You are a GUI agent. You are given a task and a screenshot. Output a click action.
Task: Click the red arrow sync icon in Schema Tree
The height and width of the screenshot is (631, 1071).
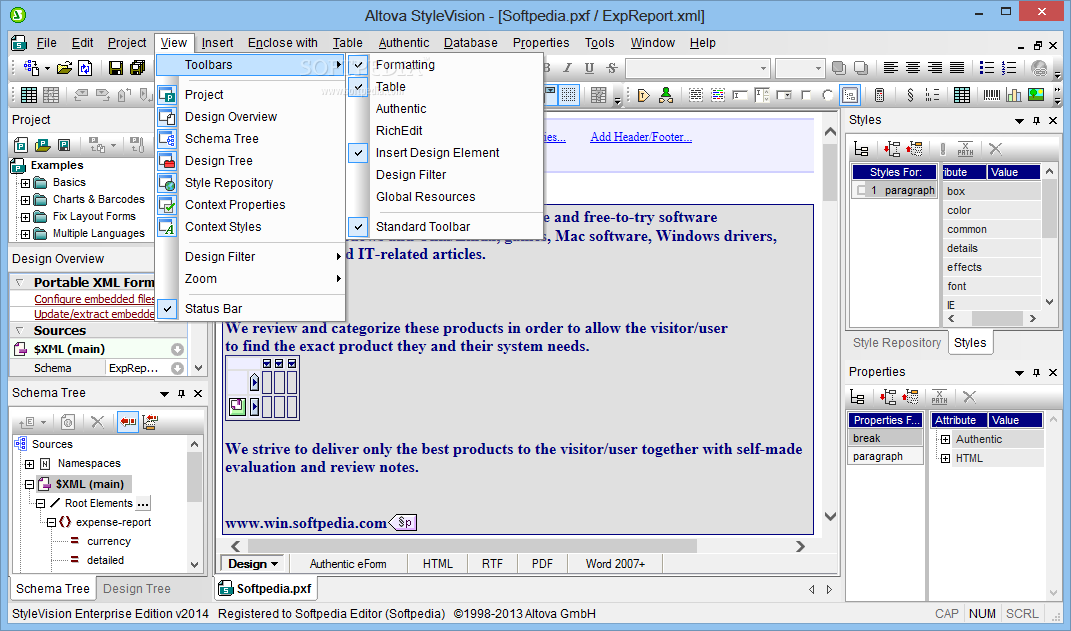tap(128, 422)
